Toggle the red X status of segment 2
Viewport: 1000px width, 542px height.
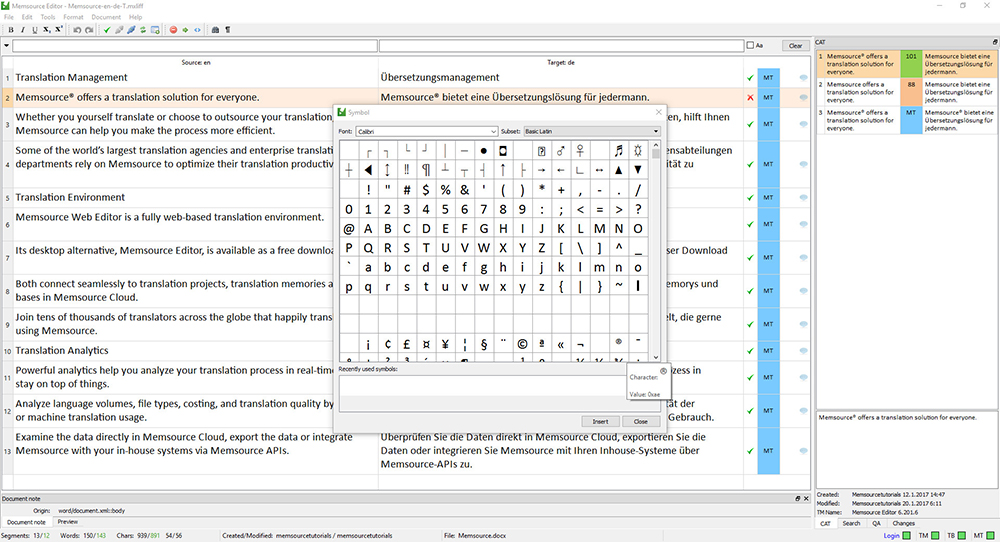[x=750, y=98]
